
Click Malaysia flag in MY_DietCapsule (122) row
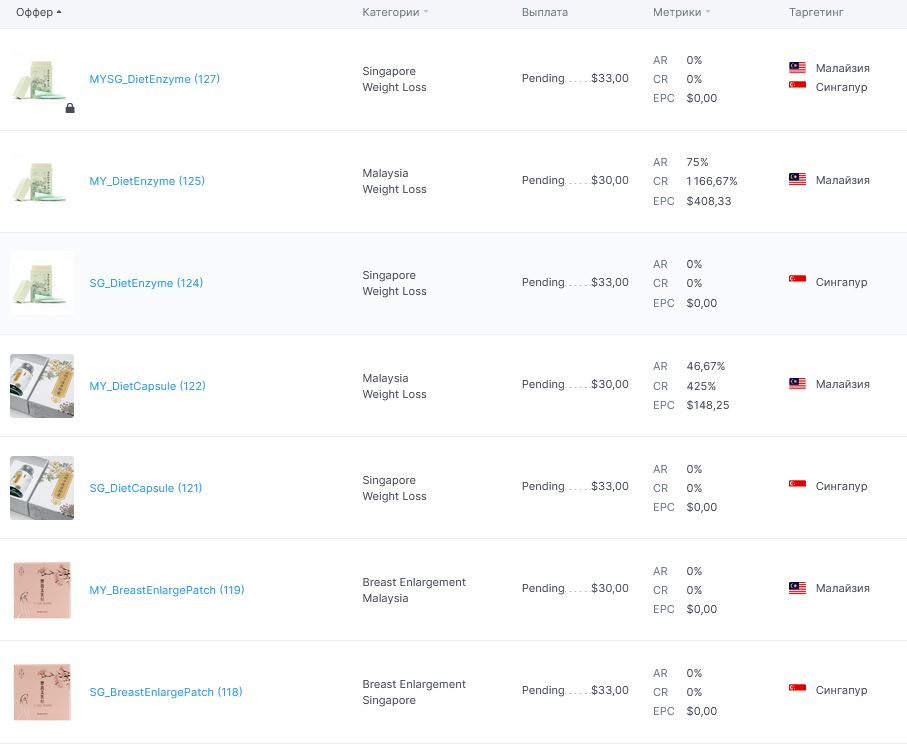click(797, 383)
